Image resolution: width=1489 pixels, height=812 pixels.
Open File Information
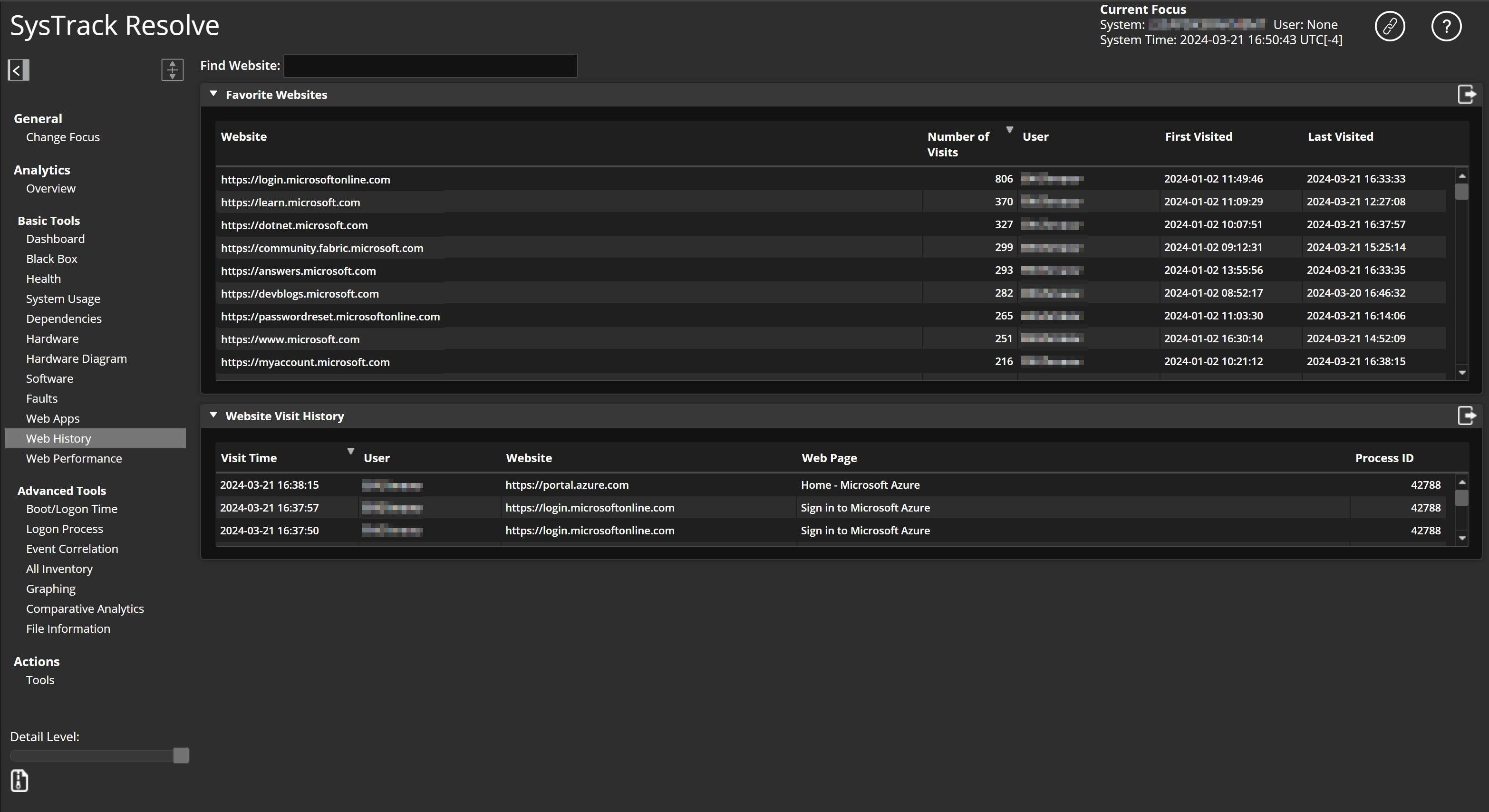68,628
